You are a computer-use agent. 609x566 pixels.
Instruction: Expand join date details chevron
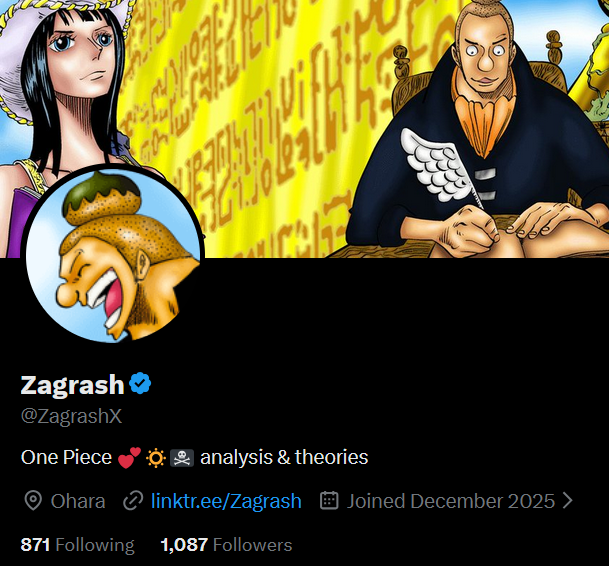pos(567,501)
